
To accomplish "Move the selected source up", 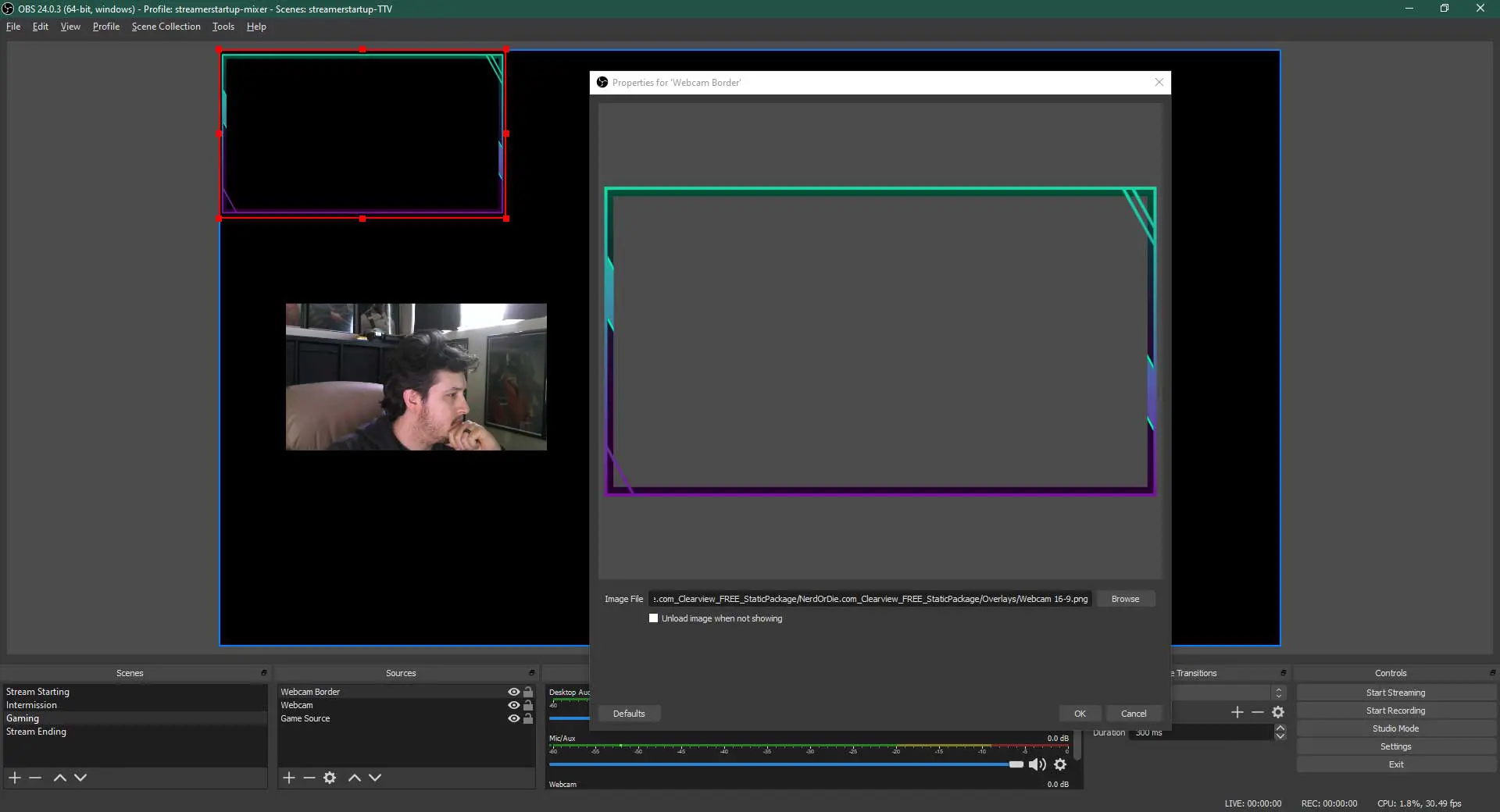I will point(355,778).
